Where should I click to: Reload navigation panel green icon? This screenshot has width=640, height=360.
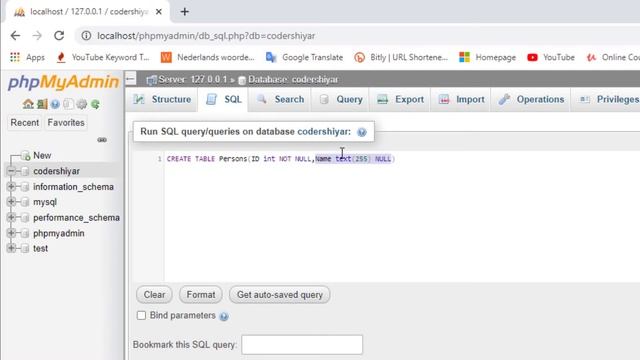tap(95, 104)
